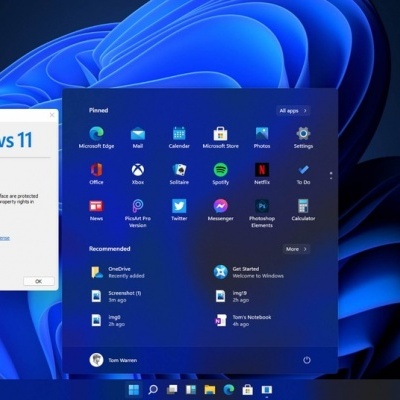This screenshot has width=400, height=400.
Task: Open Microsoft Store from the taskbar
Action: (x=247, y=389)
